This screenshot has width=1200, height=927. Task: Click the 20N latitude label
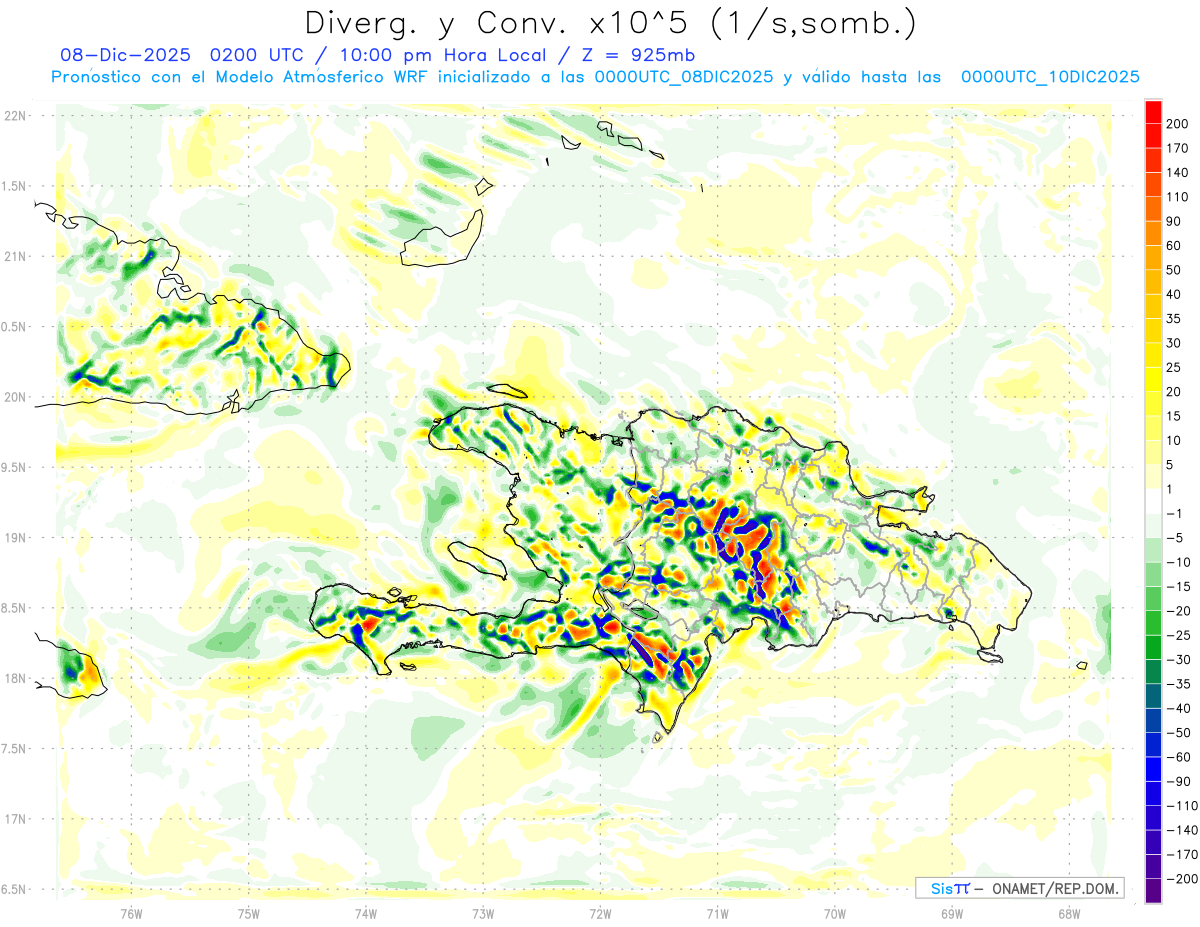tap(14, 397)
